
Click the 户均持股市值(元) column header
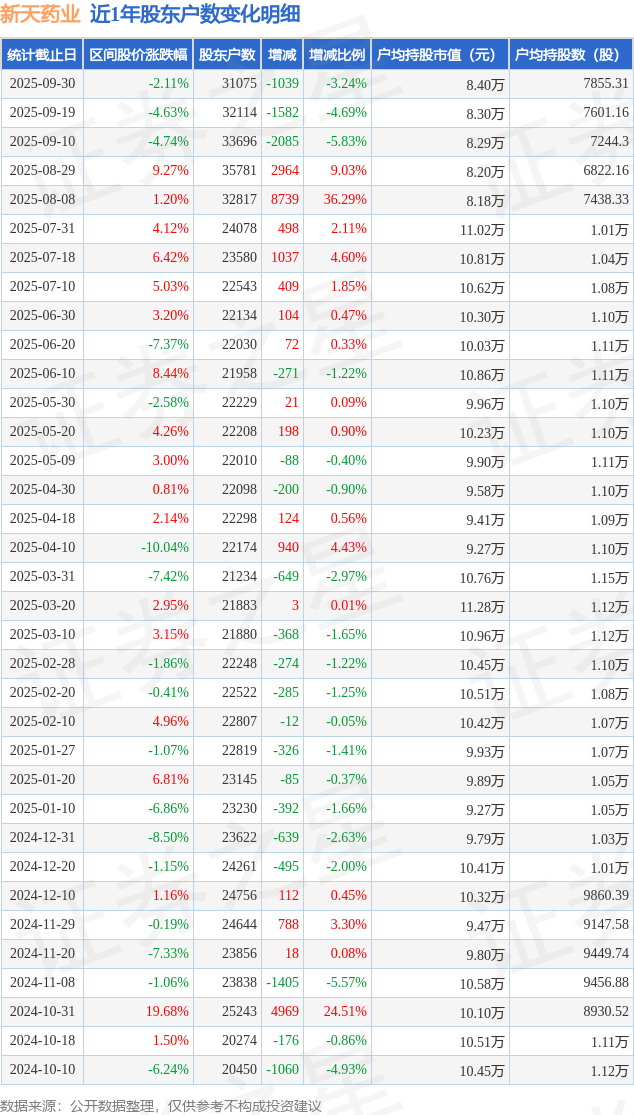click(x=440, y=55)
